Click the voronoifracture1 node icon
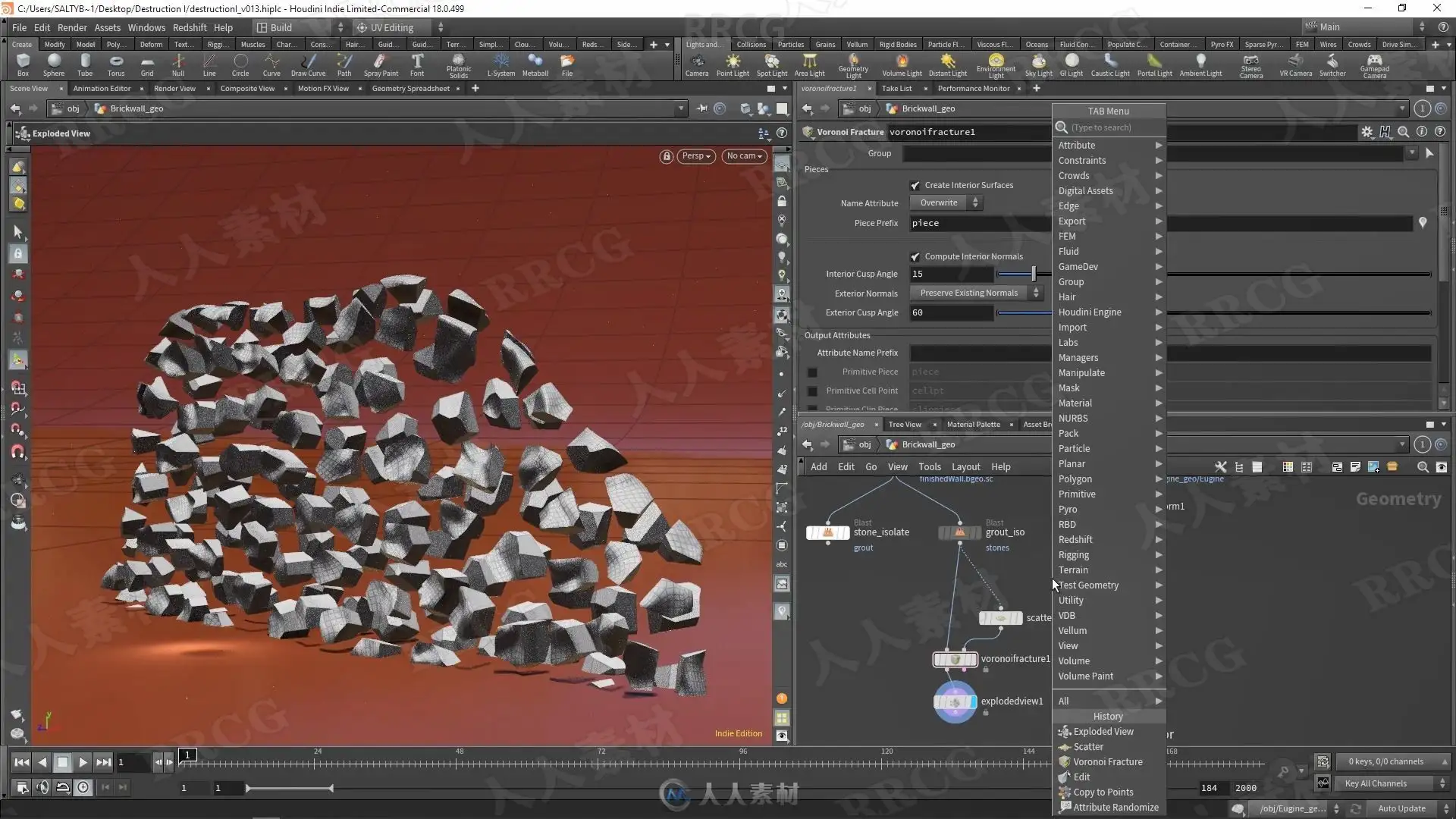This screenshot has height=819, width=1456. tap(955, 660)
